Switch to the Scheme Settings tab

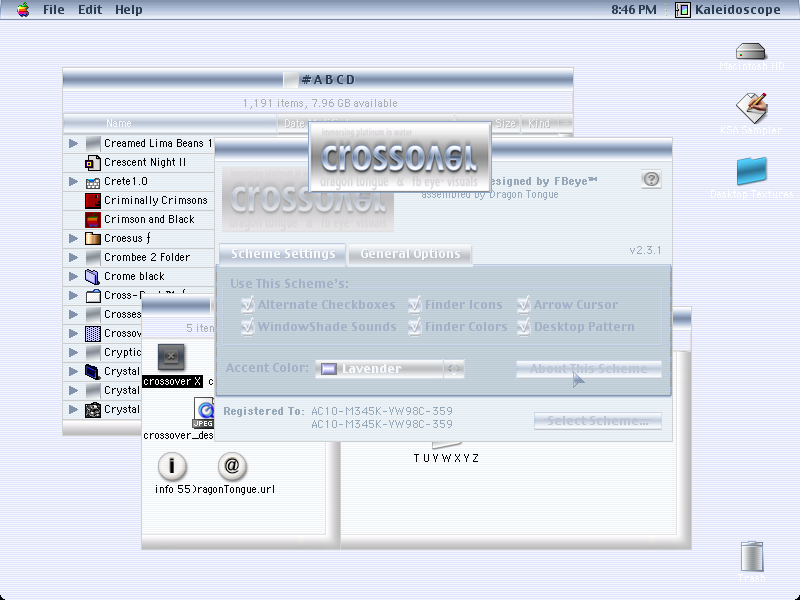pos(283,254)
